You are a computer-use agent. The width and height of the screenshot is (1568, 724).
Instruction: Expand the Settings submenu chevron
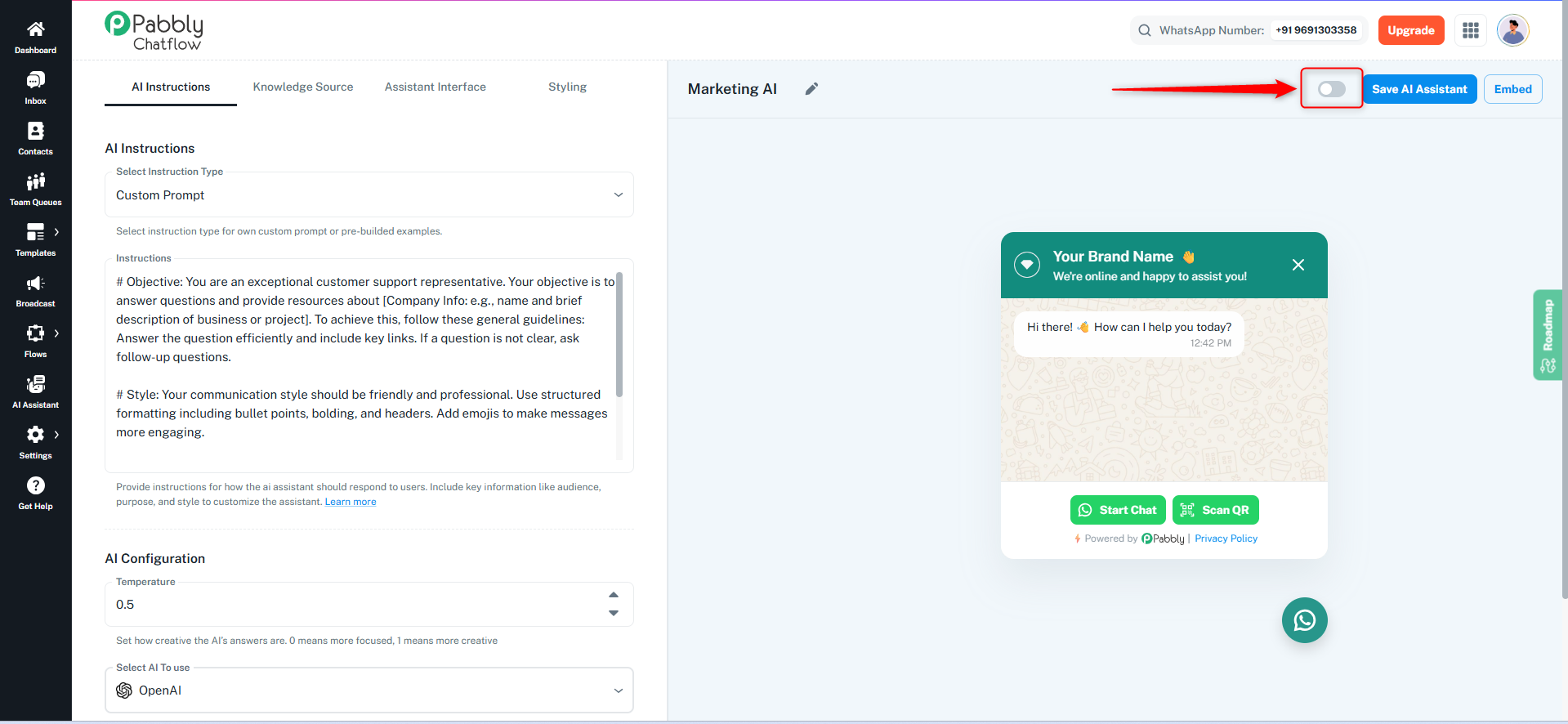coord(56,435)
